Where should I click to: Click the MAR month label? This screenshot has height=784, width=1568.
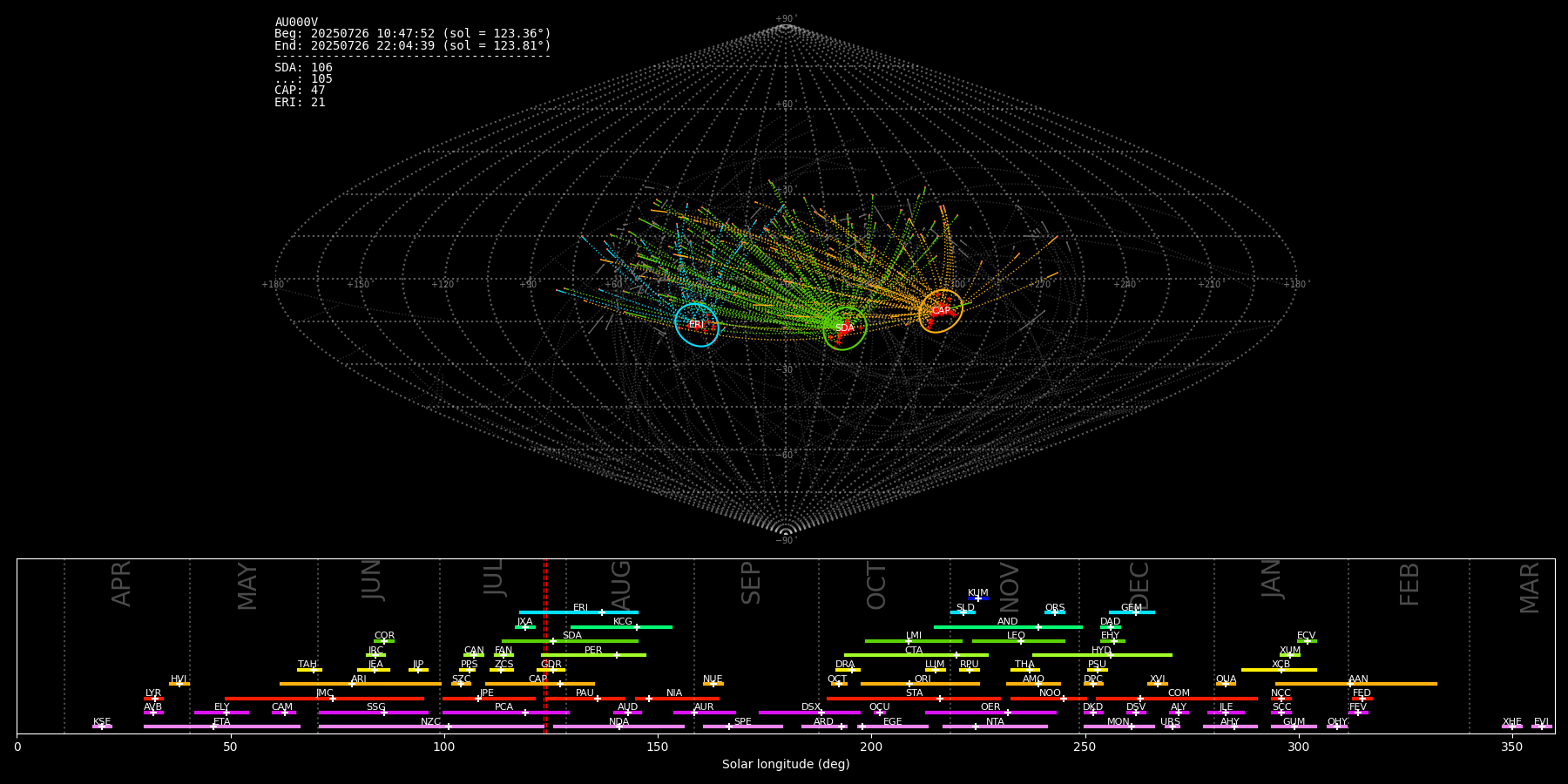1530,587
